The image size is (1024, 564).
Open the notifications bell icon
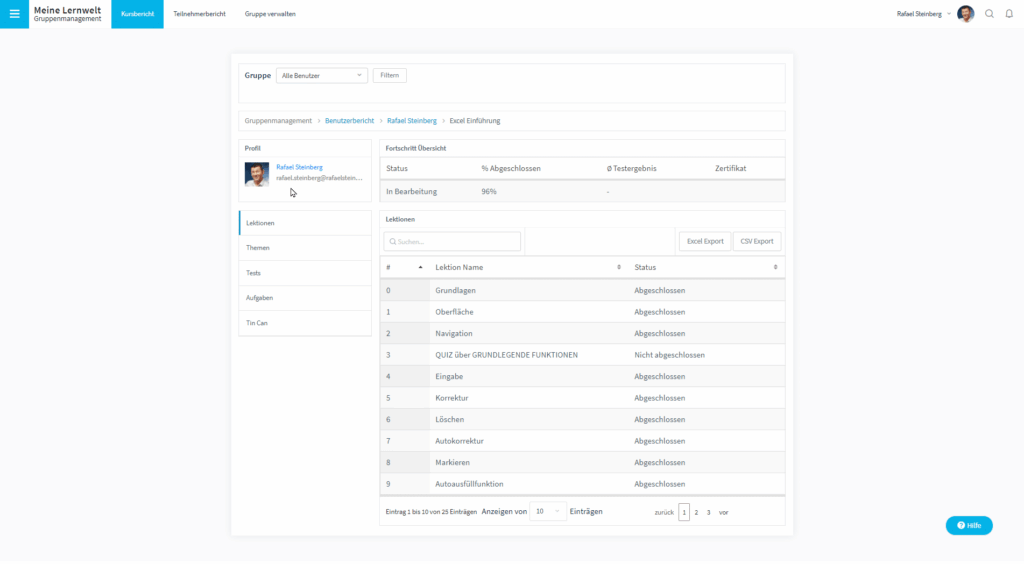tap(1008, 14)
